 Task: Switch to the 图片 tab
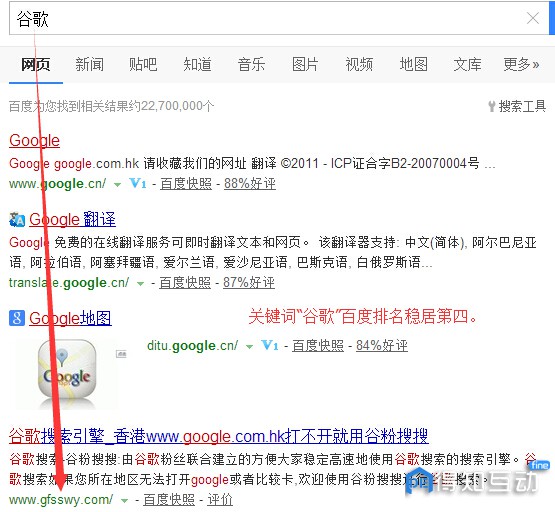(305, 65)
